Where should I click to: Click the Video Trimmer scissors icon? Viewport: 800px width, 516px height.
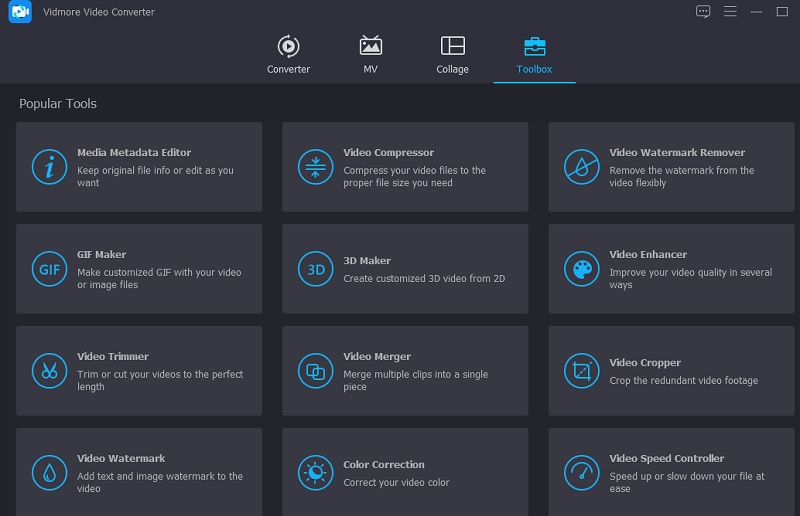click(x=49, y=371)
